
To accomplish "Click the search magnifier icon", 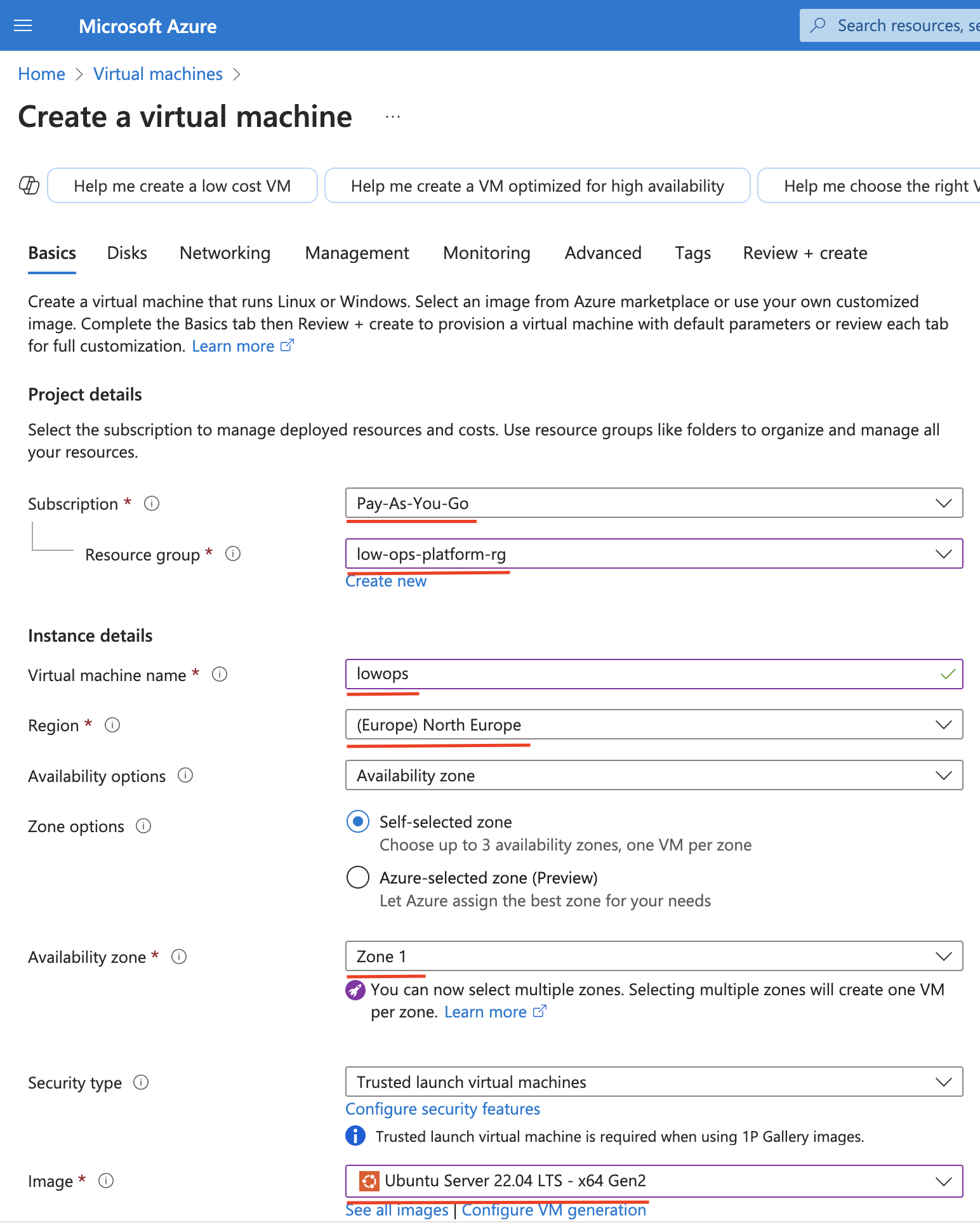I will [818, 25].
